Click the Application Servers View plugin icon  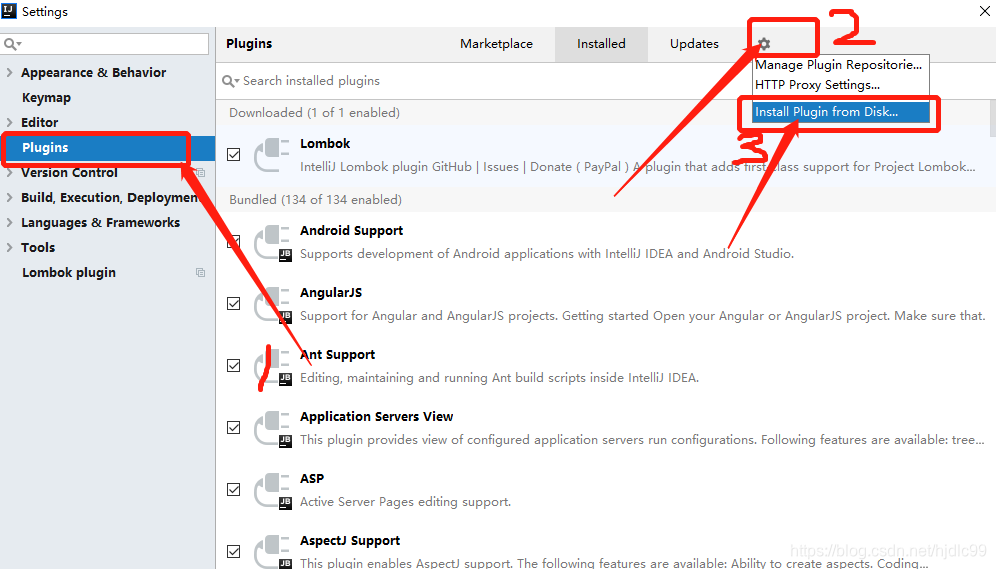click(x=273, y=429)
